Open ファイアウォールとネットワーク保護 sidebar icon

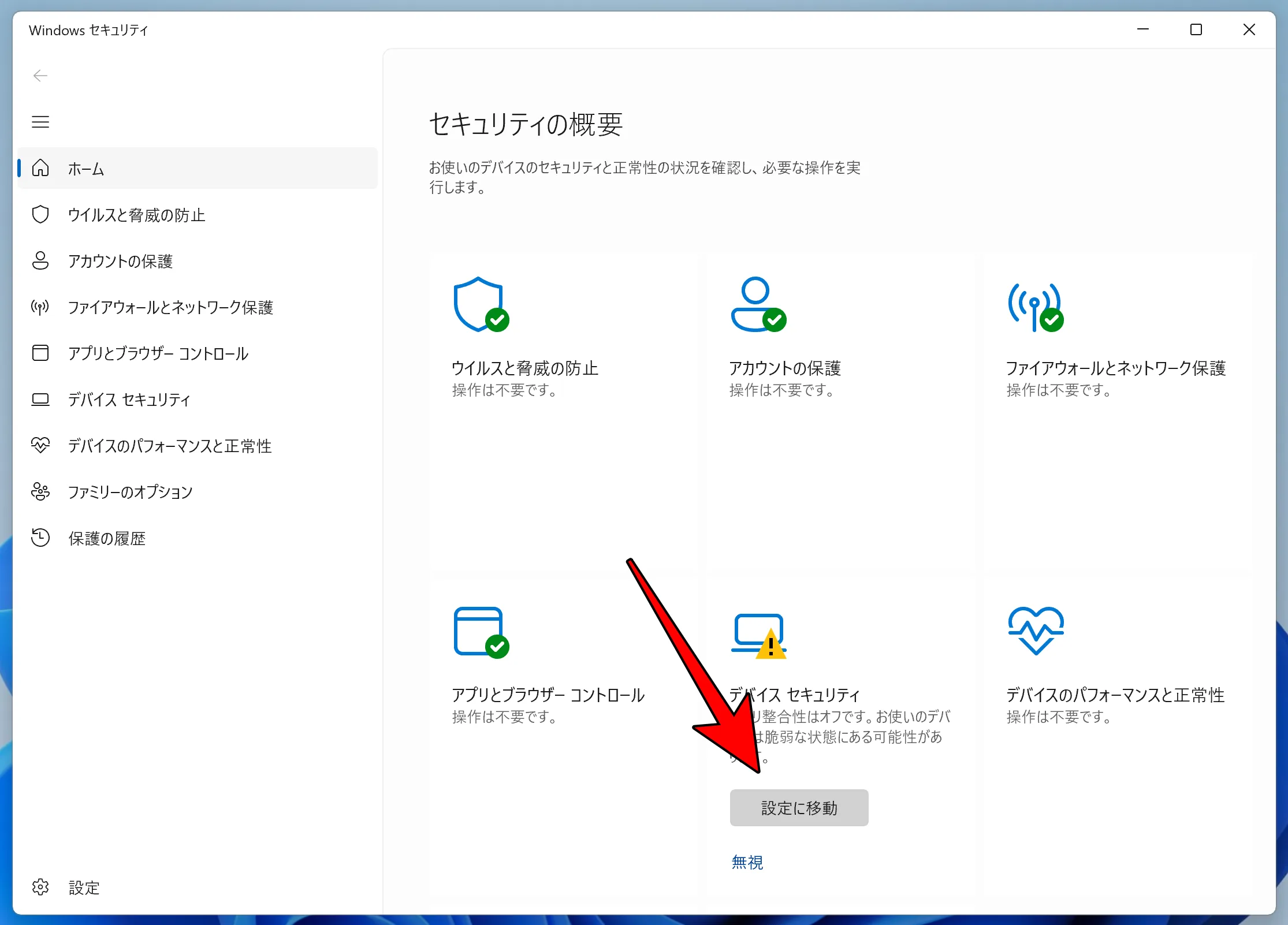pyautogui.click(x=40, y=307)
